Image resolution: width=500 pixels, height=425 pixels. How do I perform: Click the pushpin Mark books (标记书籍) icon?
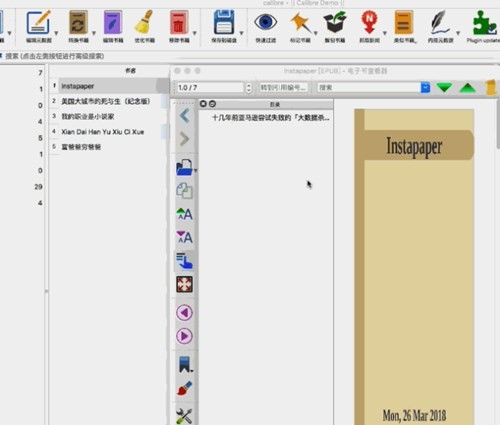pyautogui.click(x=300, y=22)
